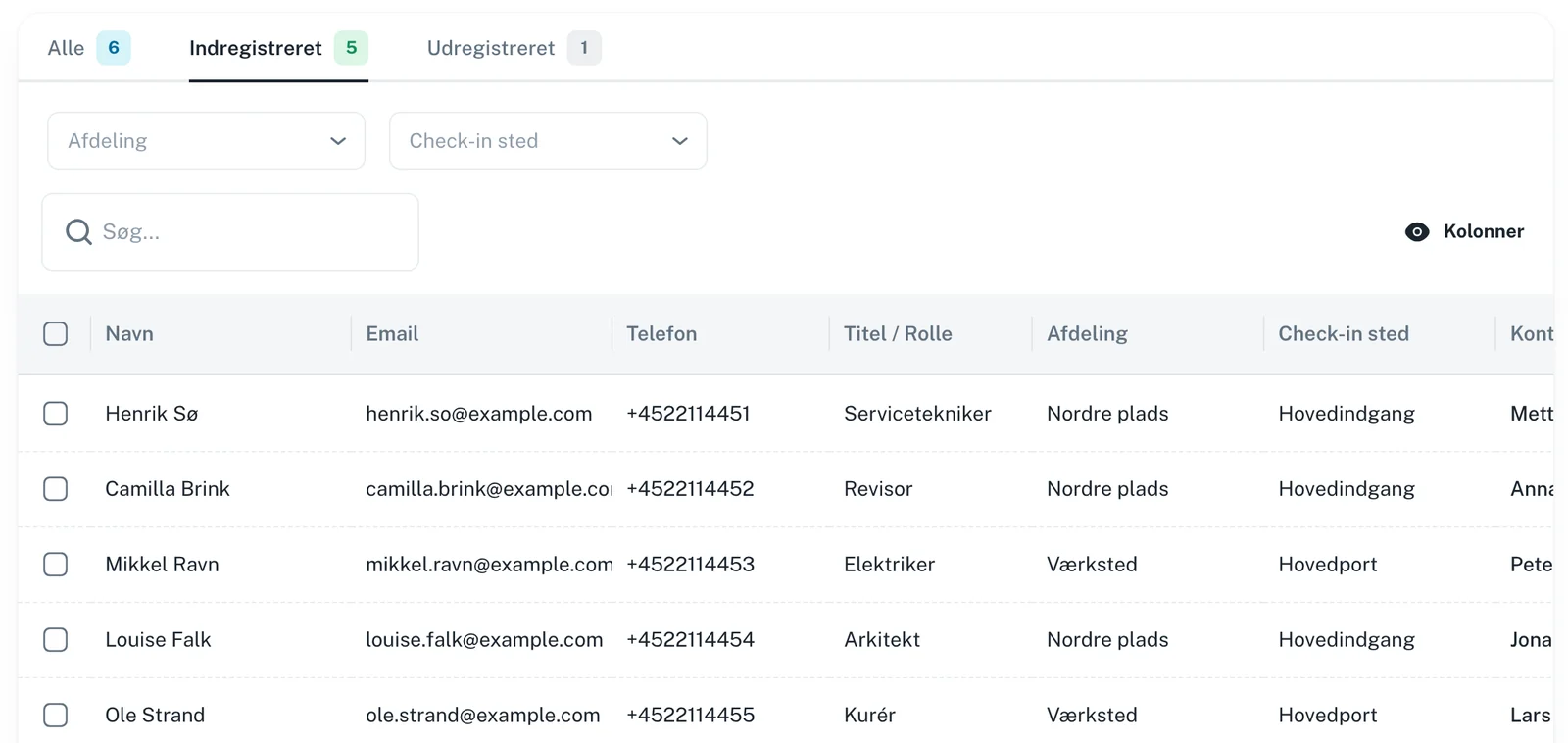Click the name Camilla Brink
Viewport: 1568px width, 743px height.
(168, 489)
